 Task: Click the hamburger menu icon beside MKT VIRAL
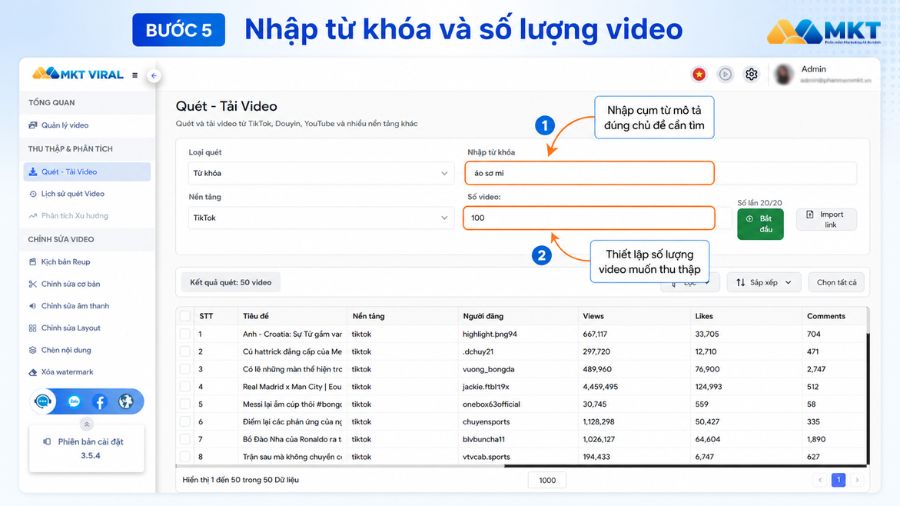click(135, 75)
